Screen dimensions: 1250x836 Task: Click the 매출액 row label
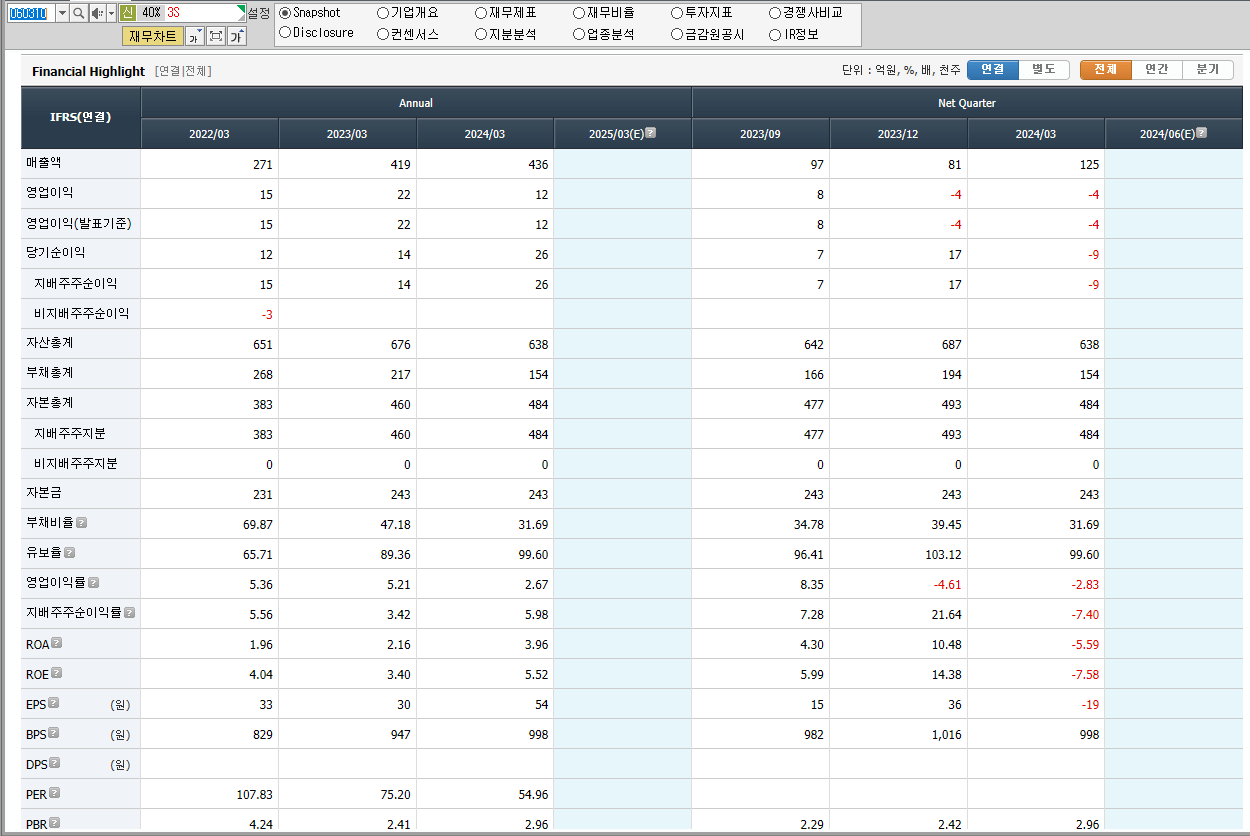pos(44,162)
